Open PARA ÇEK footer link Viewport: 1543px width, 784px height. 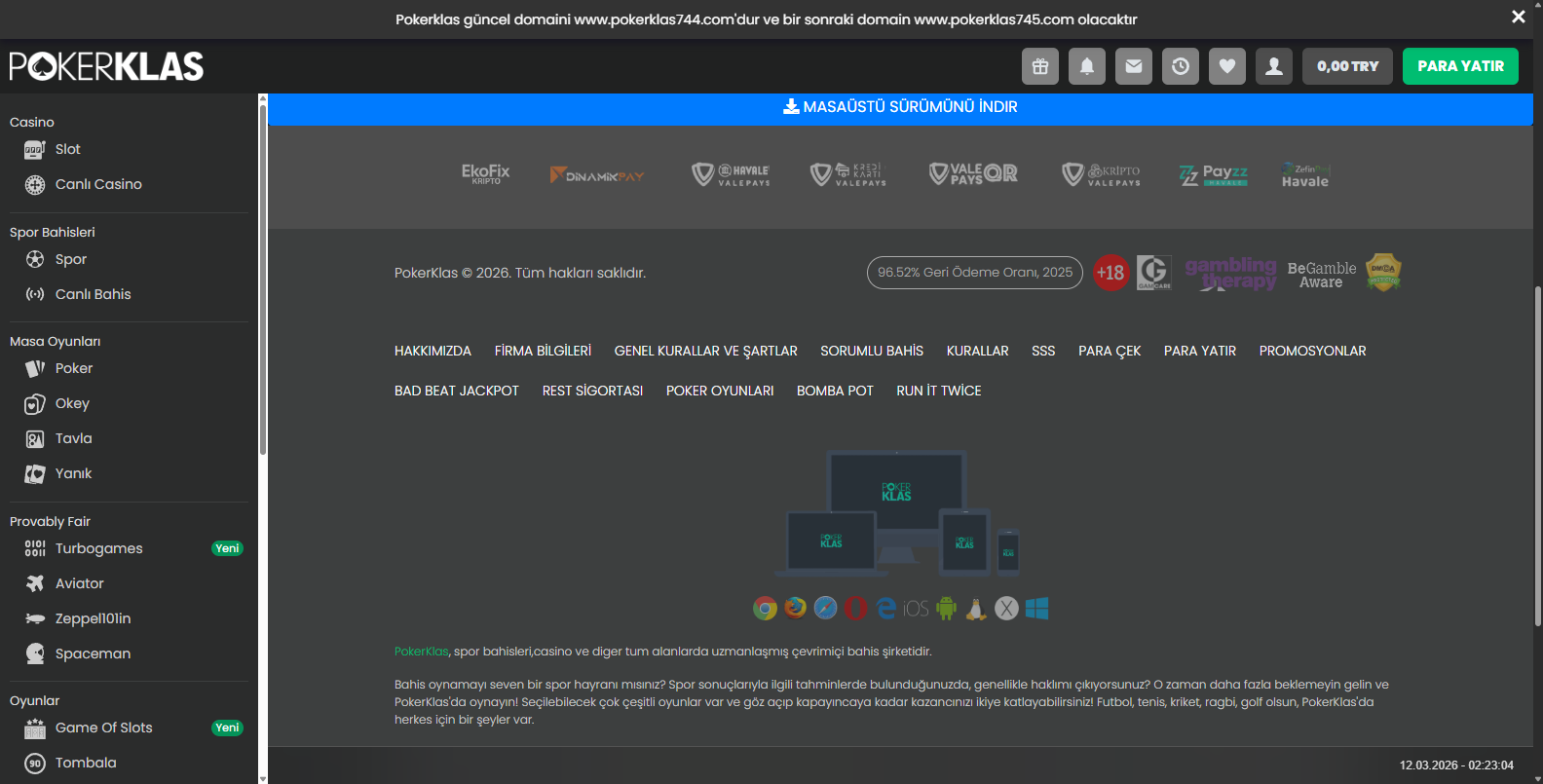click(1110, 351)
